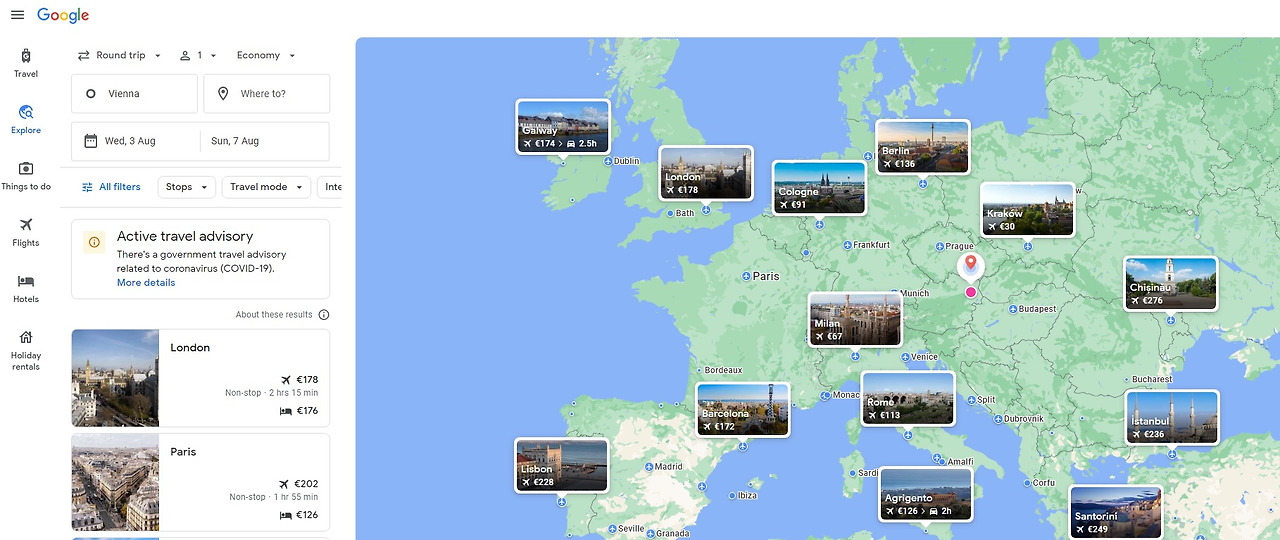Open the Things to do tab
1280x540 pixels.
click(26, 176)
